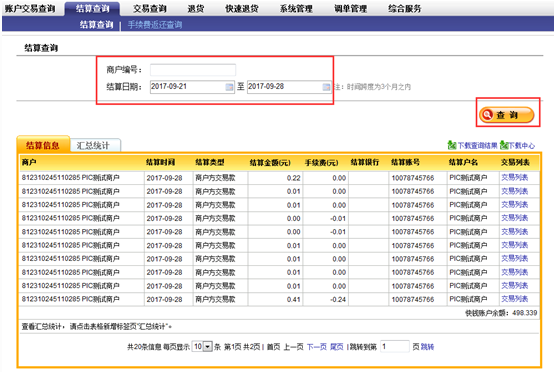Switch to the 汇总统计 tab
Viewport: 554px width, 372px height.
pos(95,145)
